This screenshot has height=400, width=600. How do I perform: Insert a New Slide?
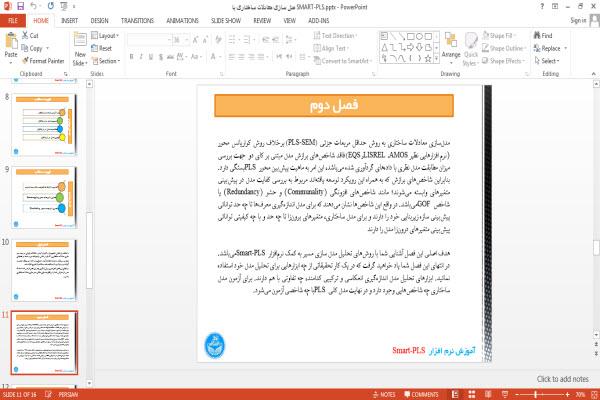click(80, 49)
